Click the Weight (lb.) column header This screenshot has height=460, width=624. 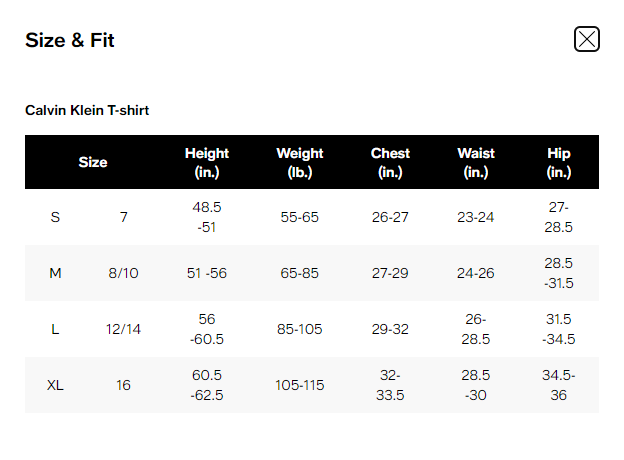coord(300,162)
